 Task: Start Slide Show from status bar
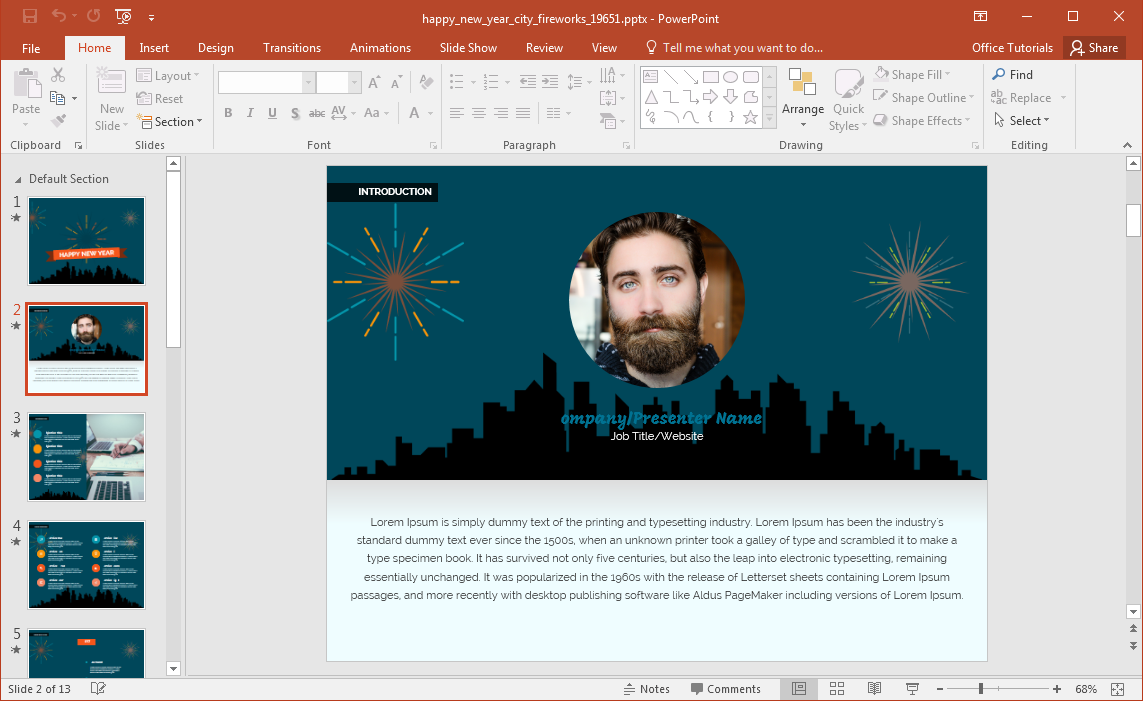912,689
